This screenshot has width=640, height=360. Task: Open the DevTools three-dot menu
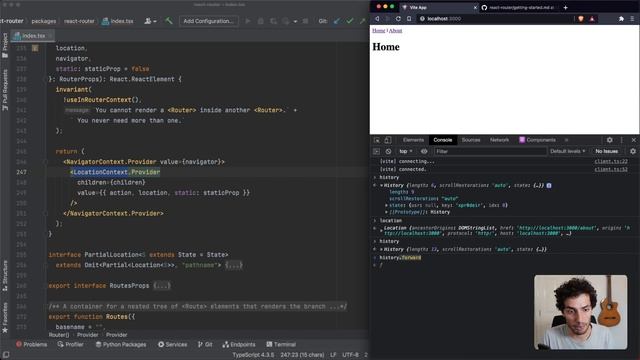[622, 140]
